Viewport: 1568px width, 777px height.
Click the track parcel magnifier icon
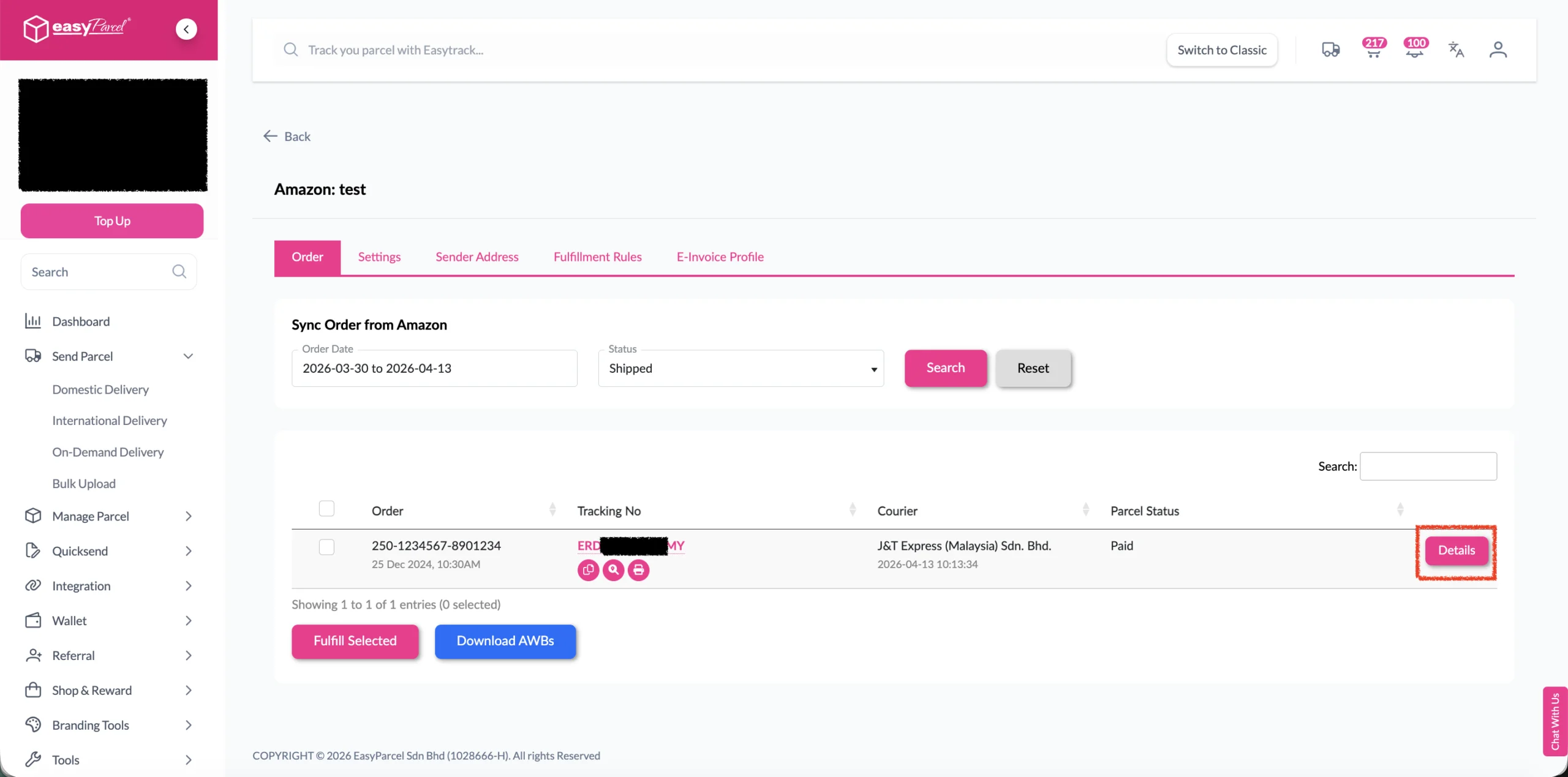point(613,570)
